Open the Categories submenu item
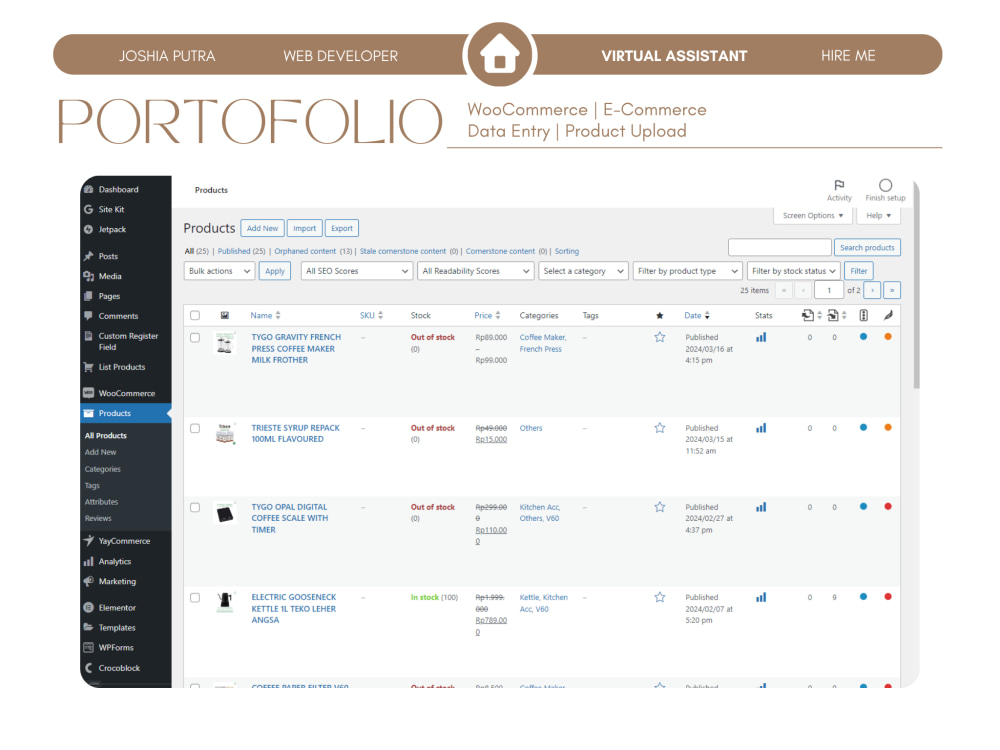Image resolution: width=1000 pixels, height=750 pixels. click(x=103, y=469)
